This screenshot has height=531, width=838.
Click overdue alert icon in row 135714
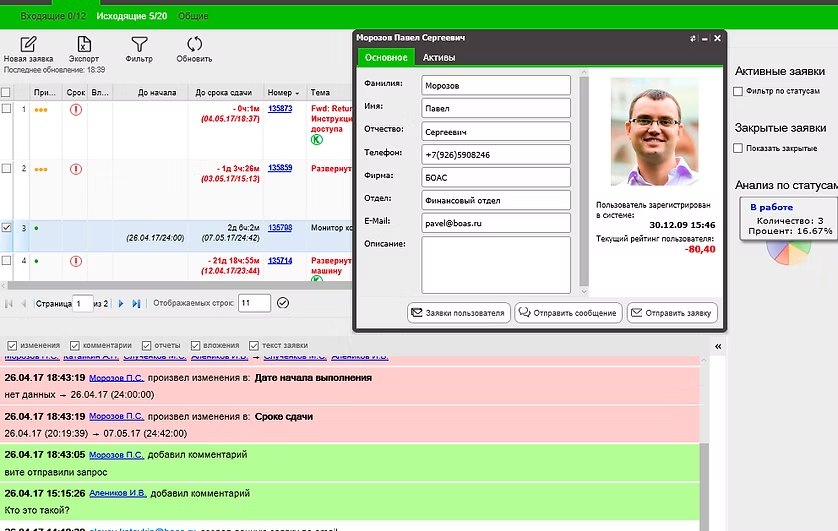point(76,261)
